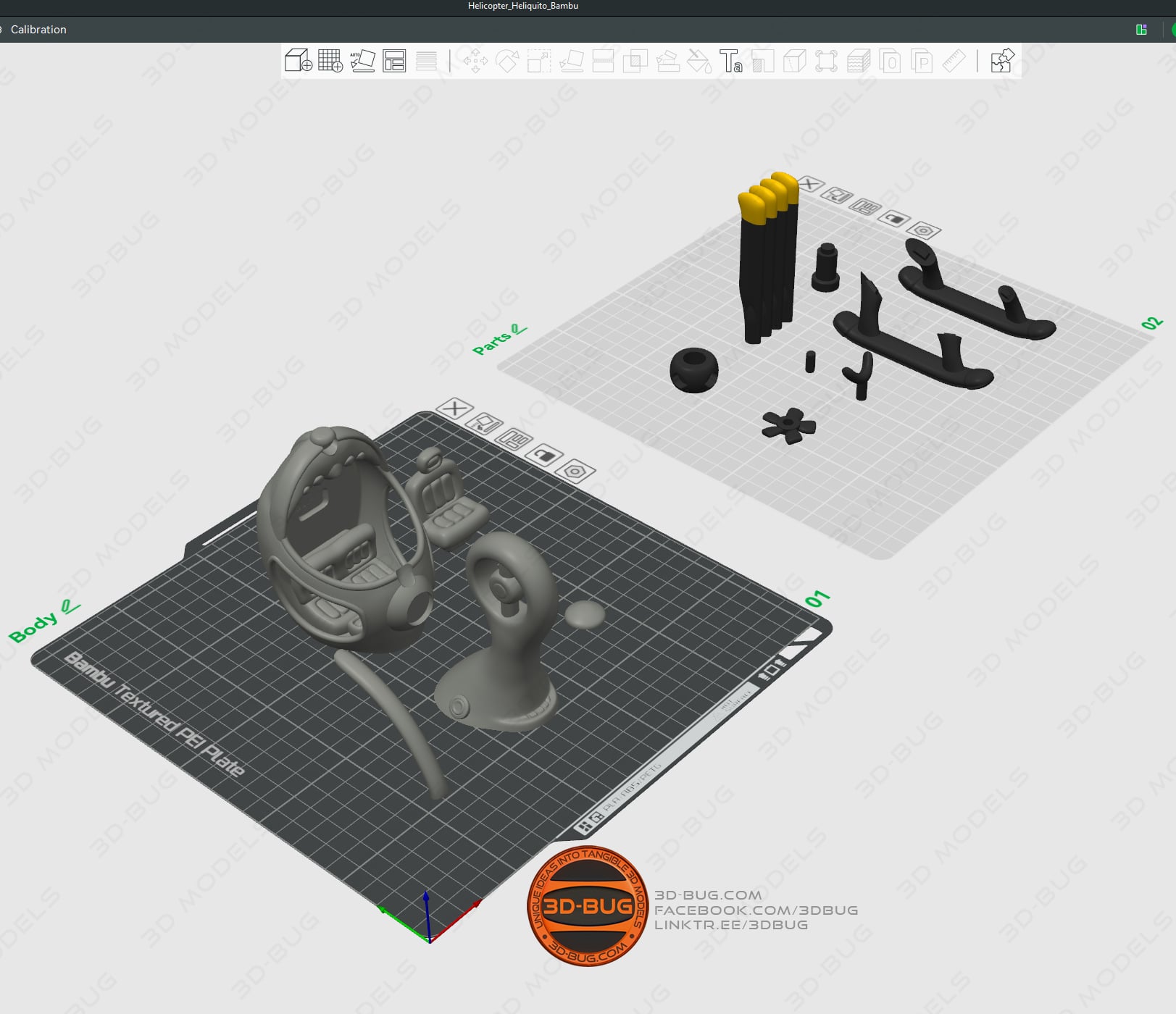
Task: Select the hatched-corner Seam painting tool
Action: tap(763, 61)
